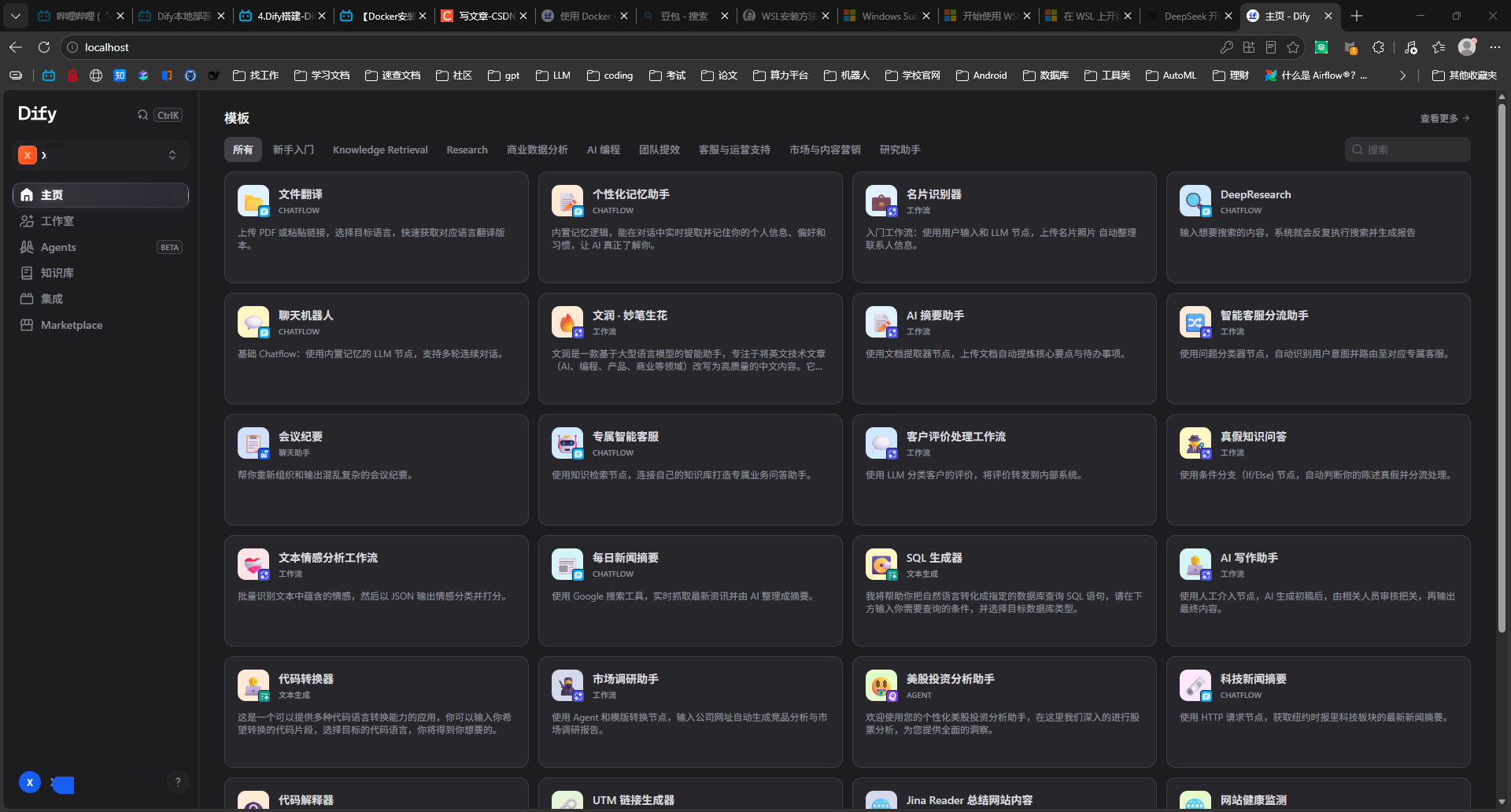
Task: Select the AI 摘要助手 template icon
Action: coord(881,323)
